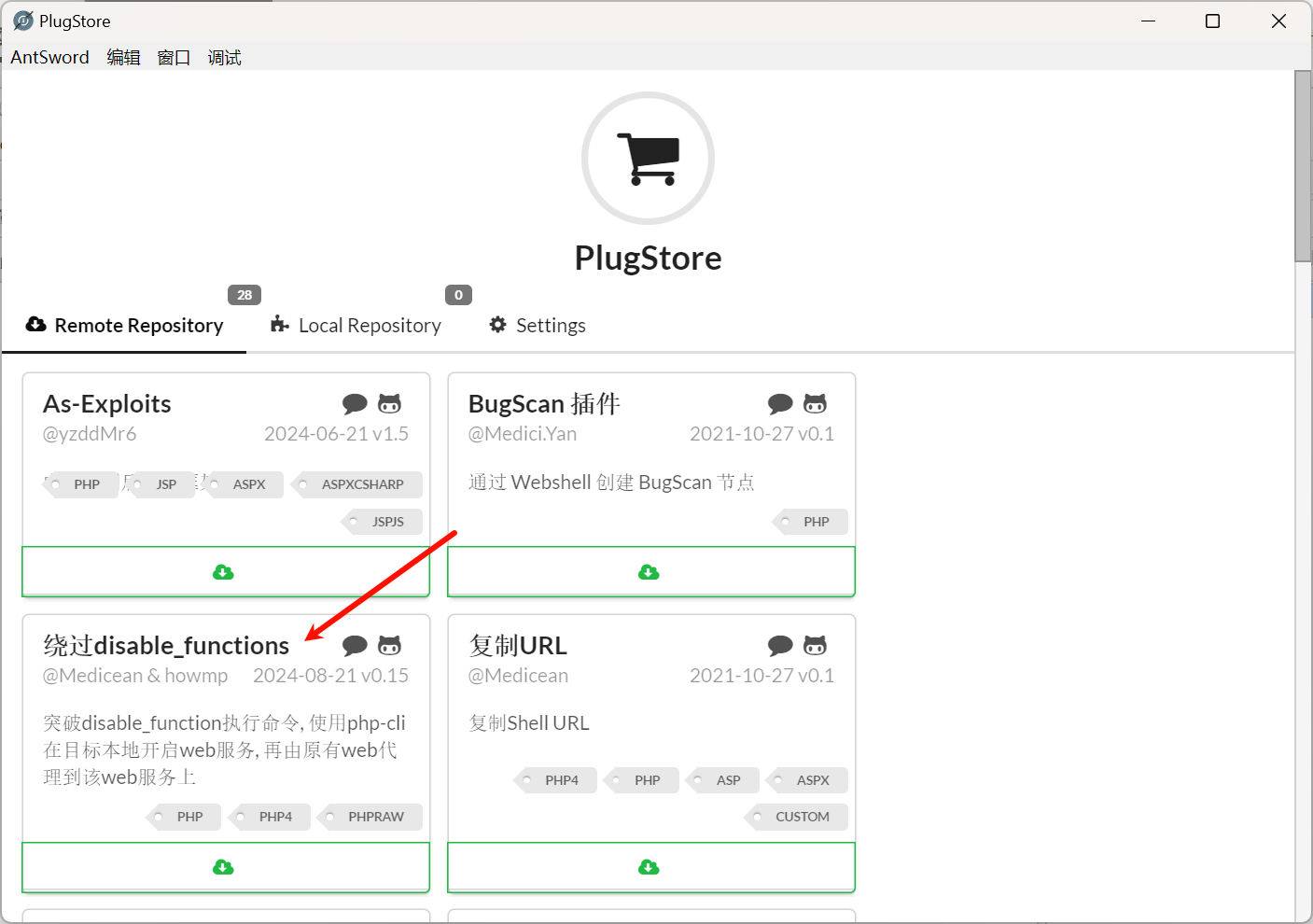The width and height of the screenshot is (1313, 924).
Task: Open comments for As-Exploits plugin
Action: (355, 404)
